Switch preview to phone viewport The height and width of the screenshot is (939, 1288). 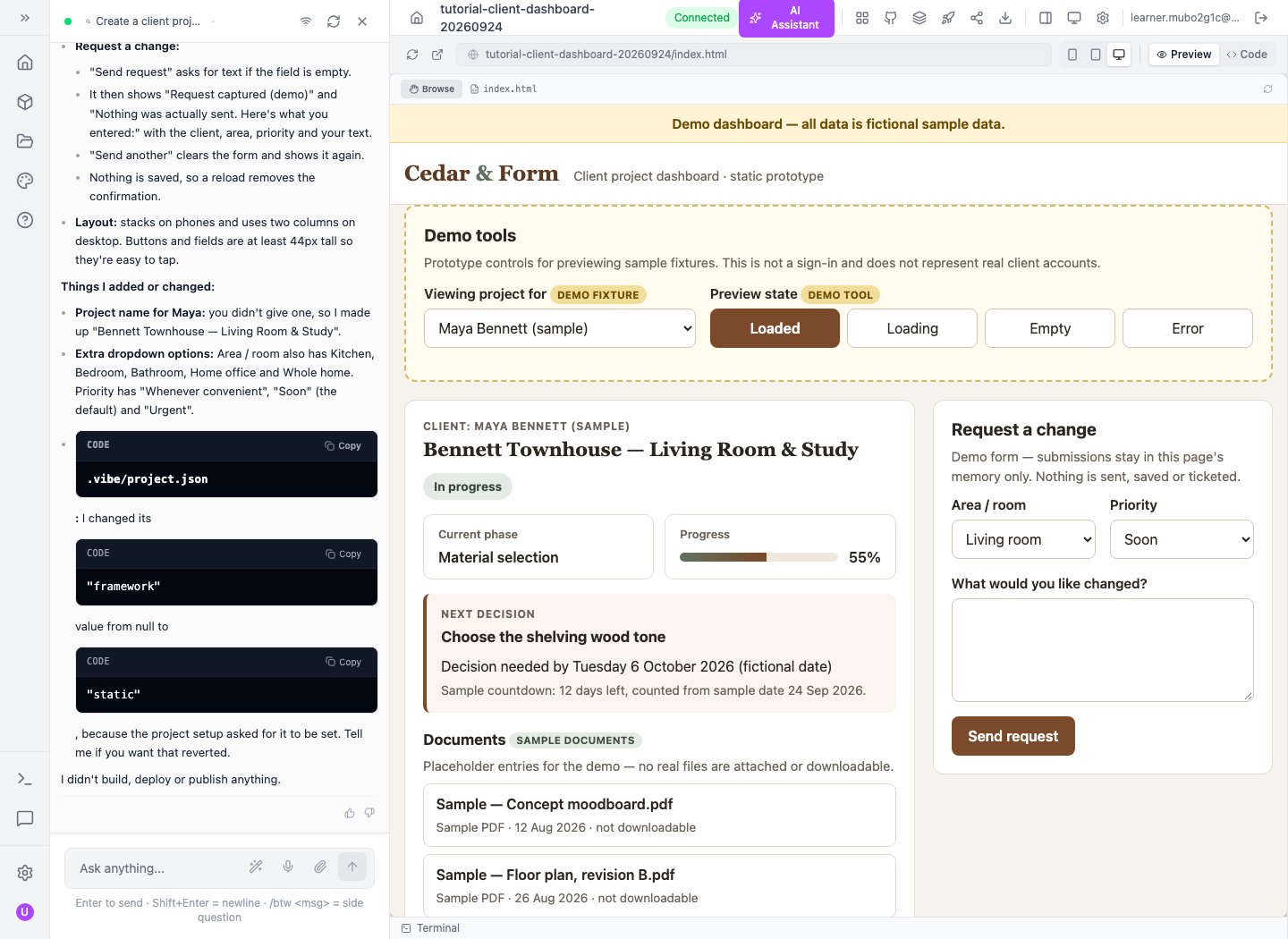click(x=1072, y=55)
